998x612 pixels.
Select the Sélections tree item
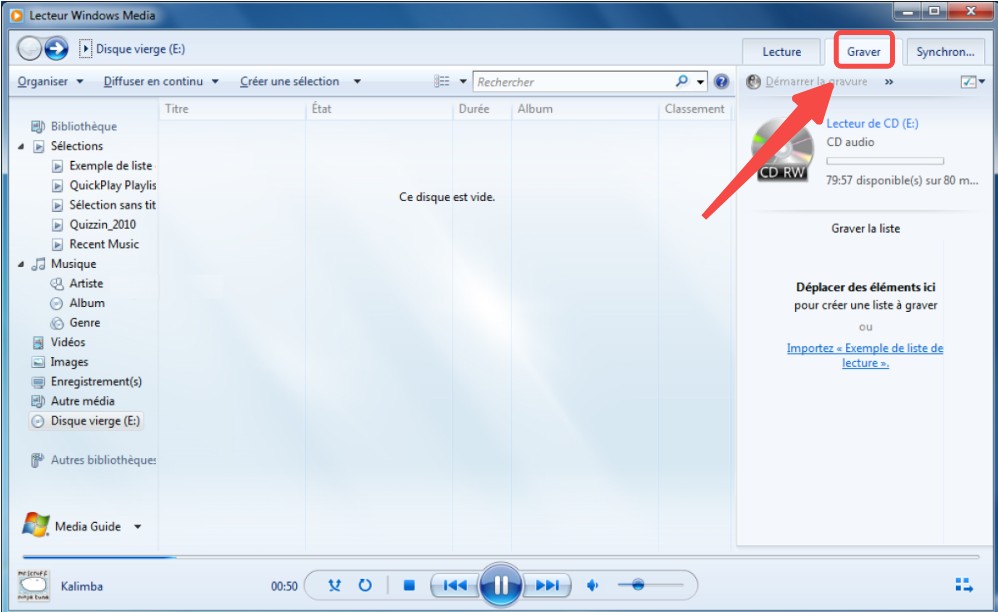68,146
